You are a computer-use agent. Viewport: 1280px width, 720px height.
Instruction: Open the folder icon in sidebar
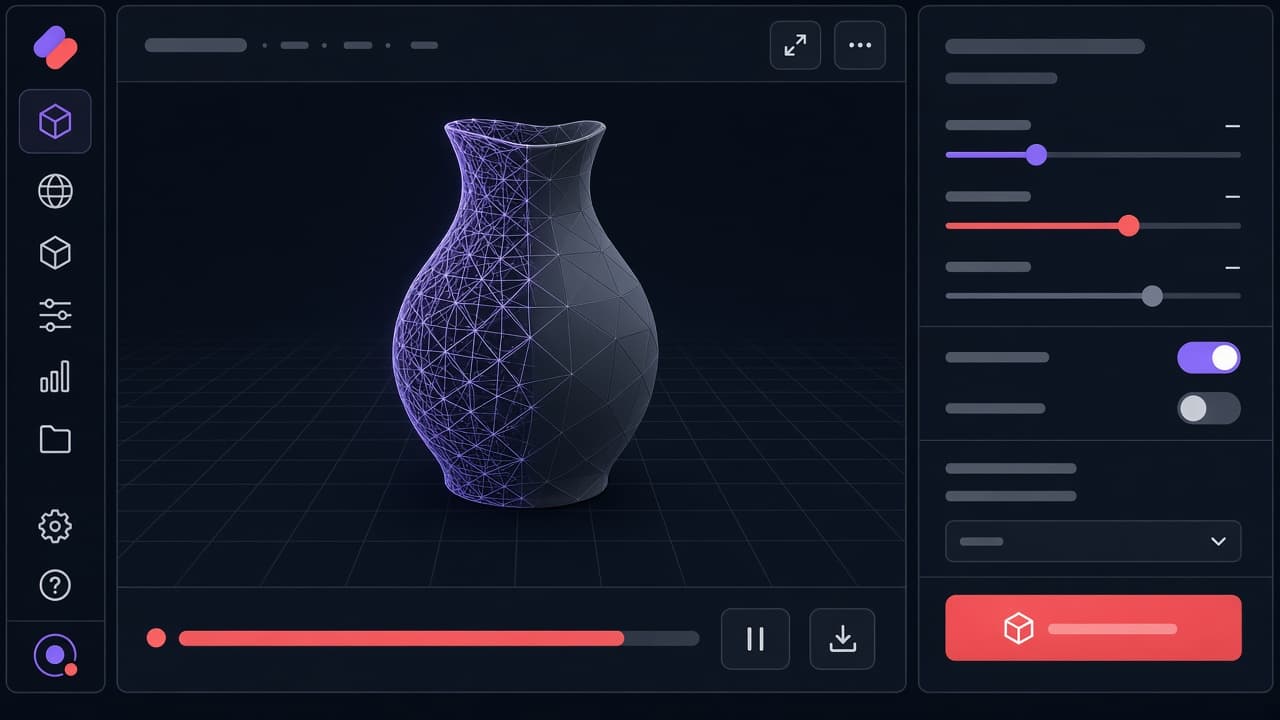(x=55, y=439)
